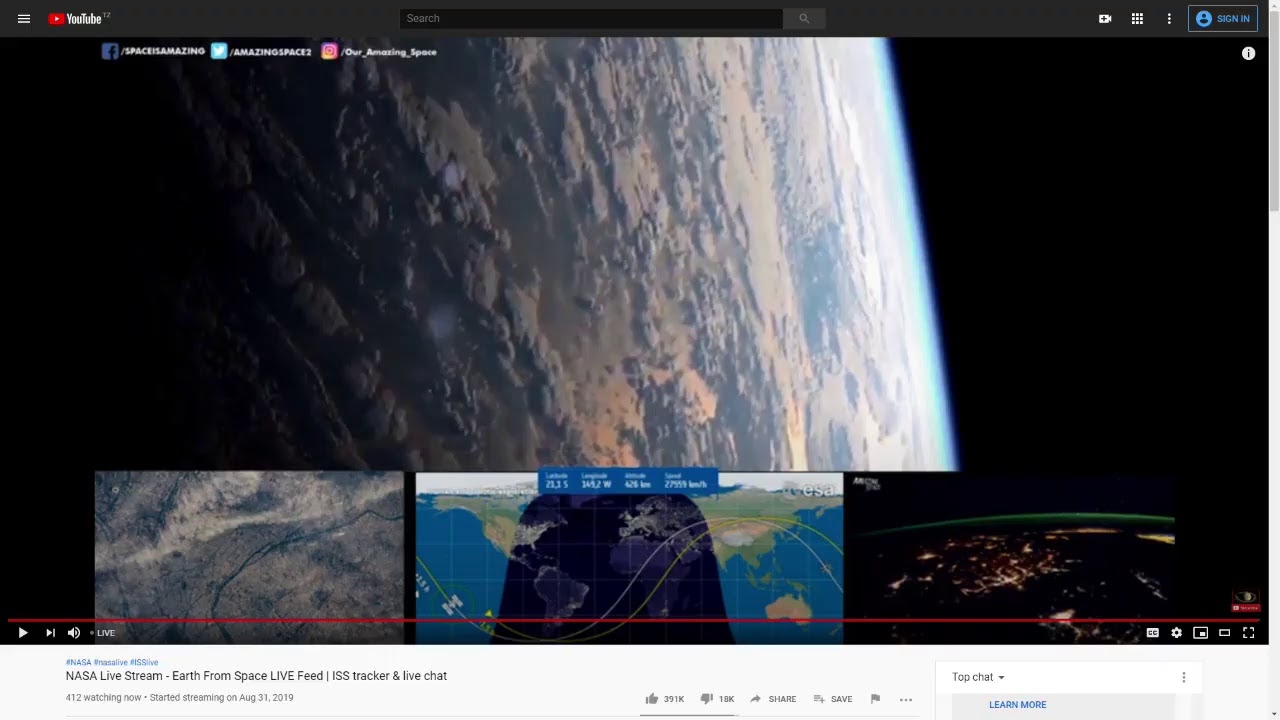Image resolution: width=1280 pixels, height=720 pixels.
Task: Follow the LEARN MORE link in chat
Action: pos(1018,705)
